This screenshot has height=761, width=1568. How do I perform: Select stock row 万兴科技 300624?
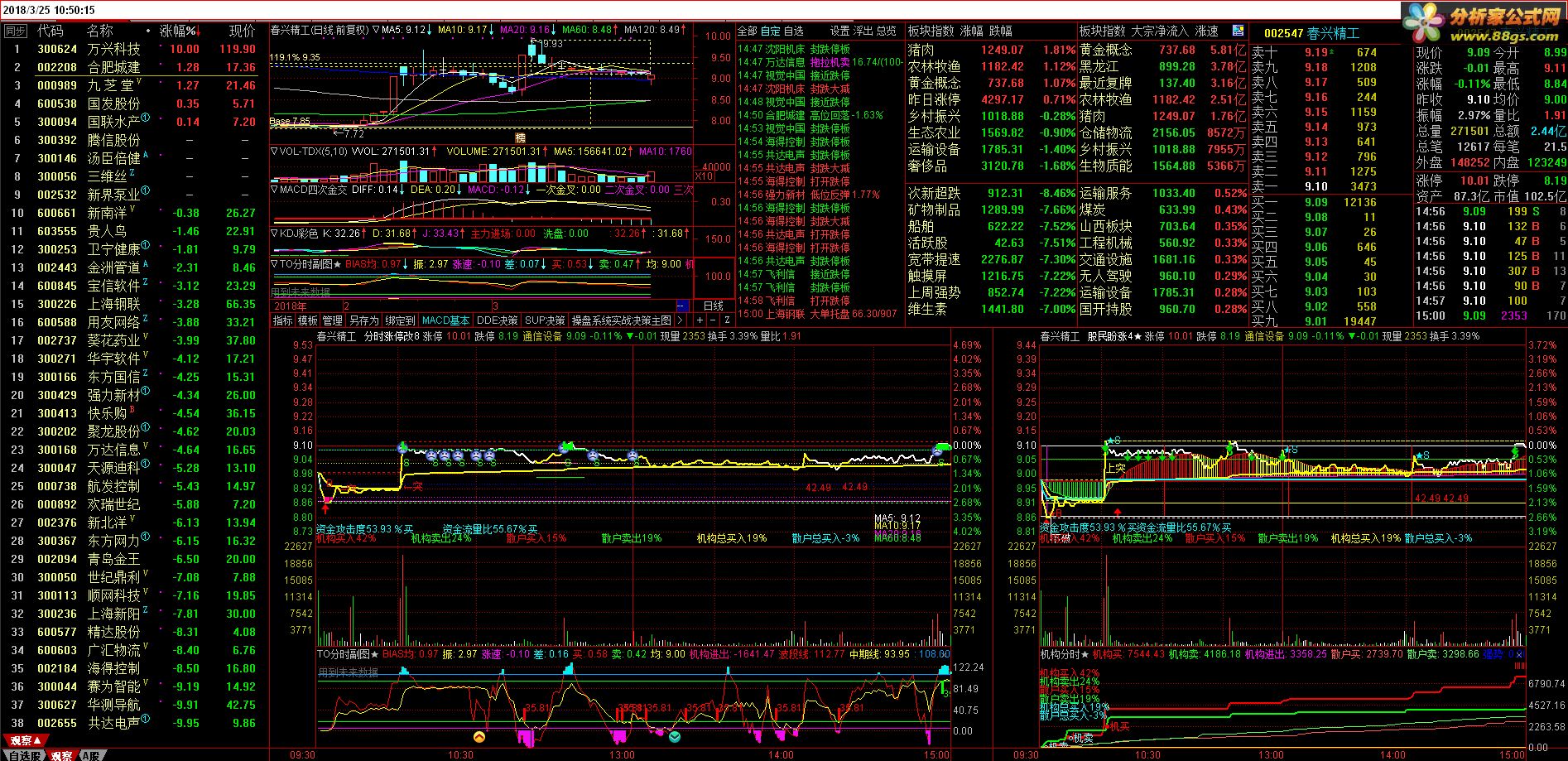[134, 49]
